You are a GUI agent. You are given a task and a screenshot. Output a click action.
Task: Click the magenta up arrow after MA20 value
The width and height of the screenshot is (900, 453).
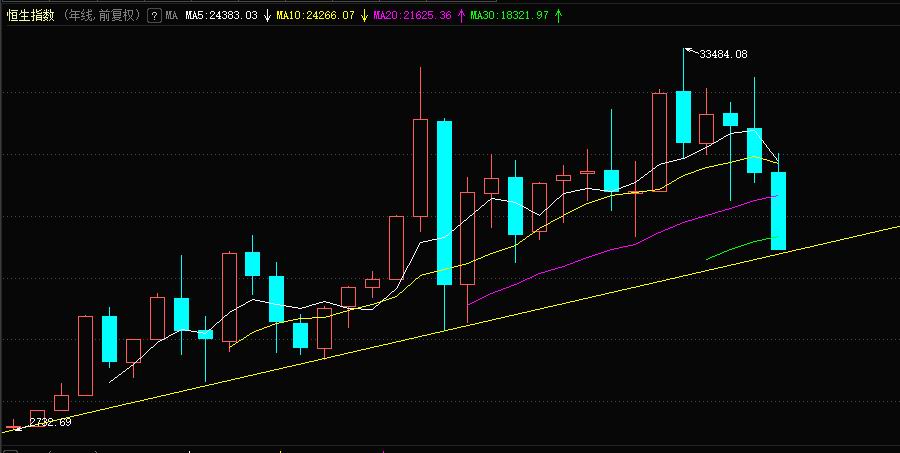point(461,16)
